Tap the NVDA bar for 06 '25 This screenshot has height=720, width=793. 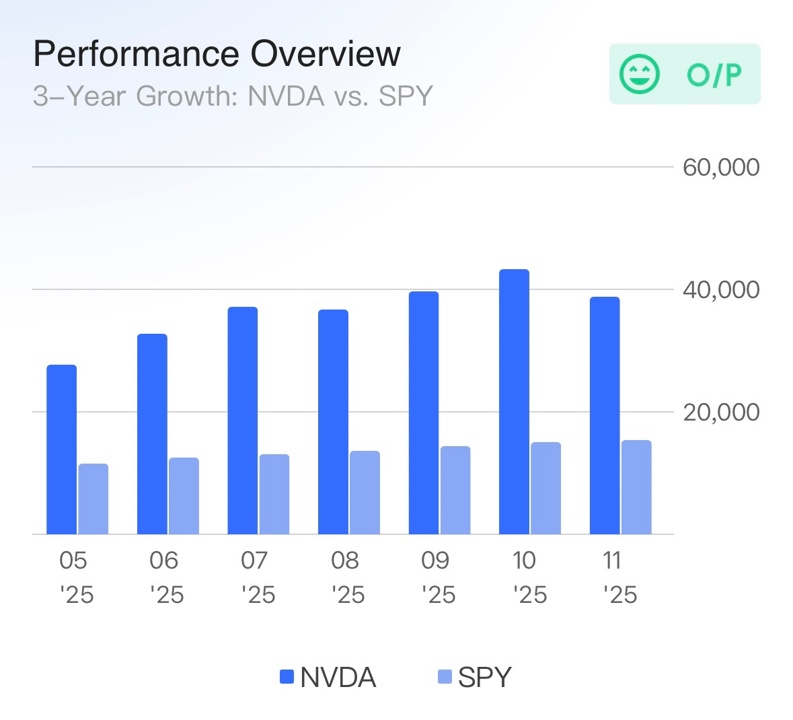(x=152, y=434)
